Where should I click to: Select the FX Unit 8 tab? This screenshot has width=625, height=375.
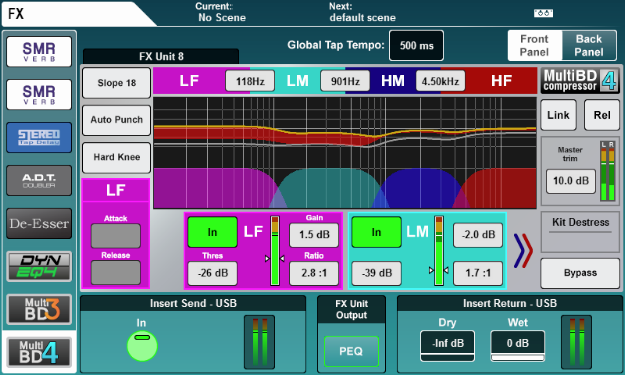[x=161, y=57]
